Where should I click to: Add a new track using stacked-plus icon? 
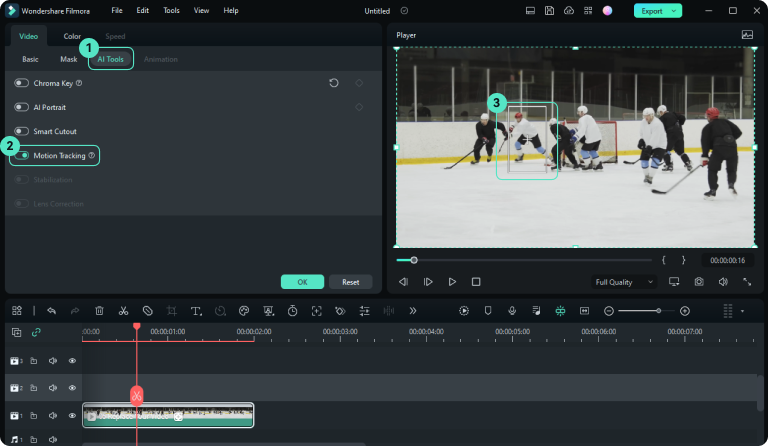(16, 332)
